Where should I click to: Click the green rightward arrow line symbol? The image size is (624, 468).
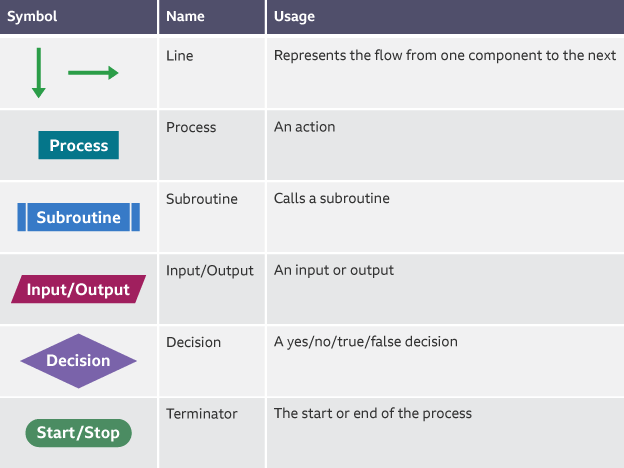point(93,73)
